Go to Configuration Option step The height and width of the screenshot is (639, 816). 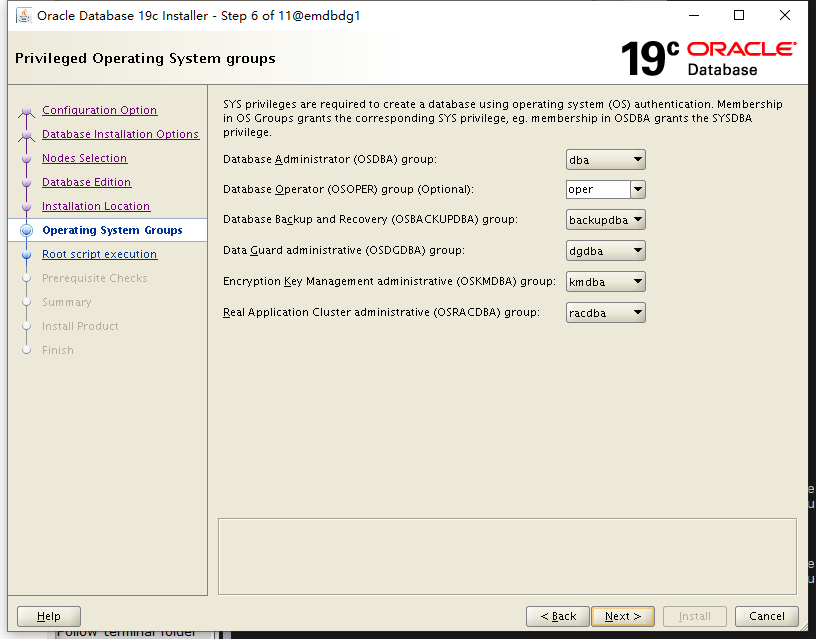(x=99, y=110)
